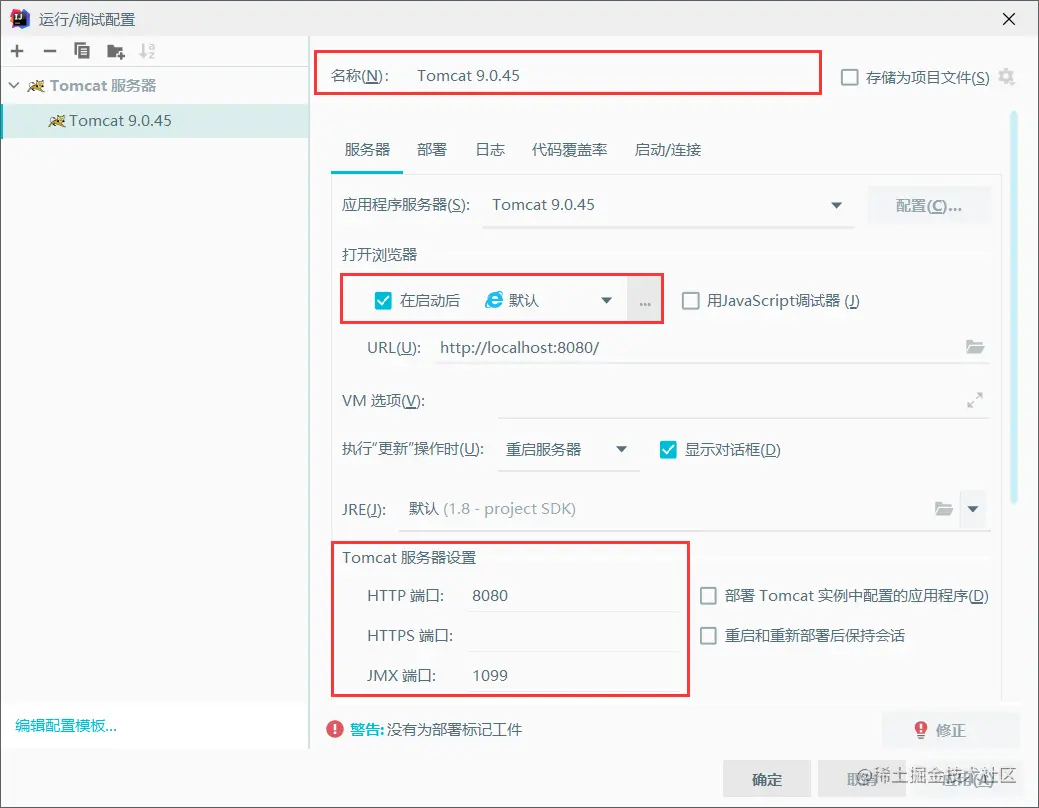Image resolution: width=1039 pixels, height=808 pixels.
Task: Add a new run configuration
Action: pos(17,51)
